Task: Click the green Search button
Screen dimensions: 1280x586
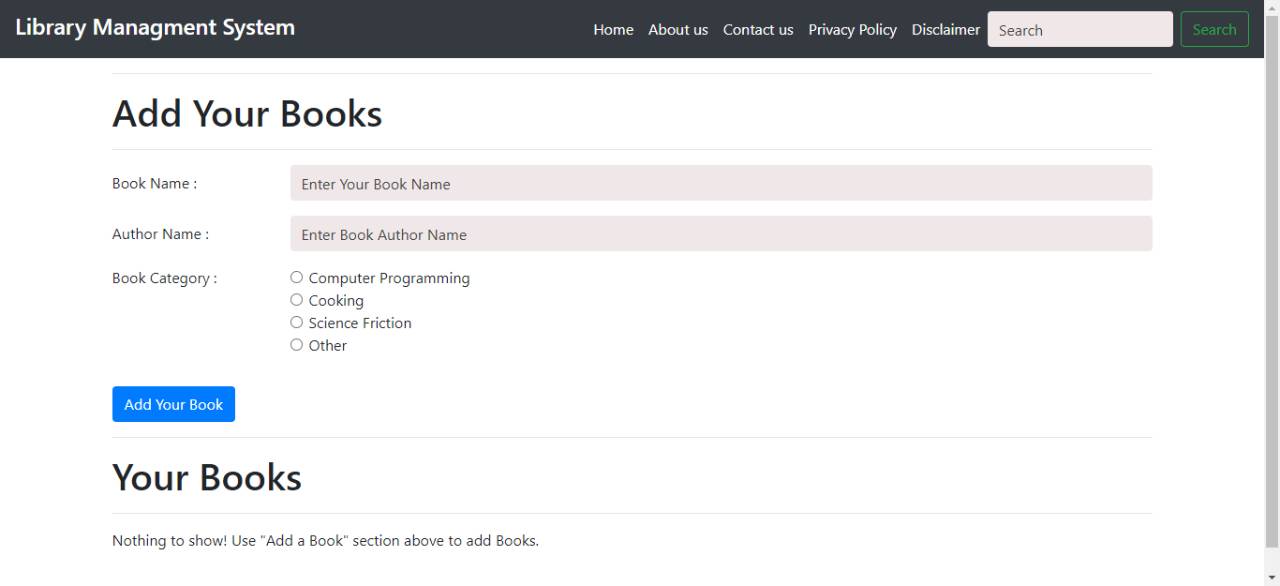Action: tap(1214, 30)
